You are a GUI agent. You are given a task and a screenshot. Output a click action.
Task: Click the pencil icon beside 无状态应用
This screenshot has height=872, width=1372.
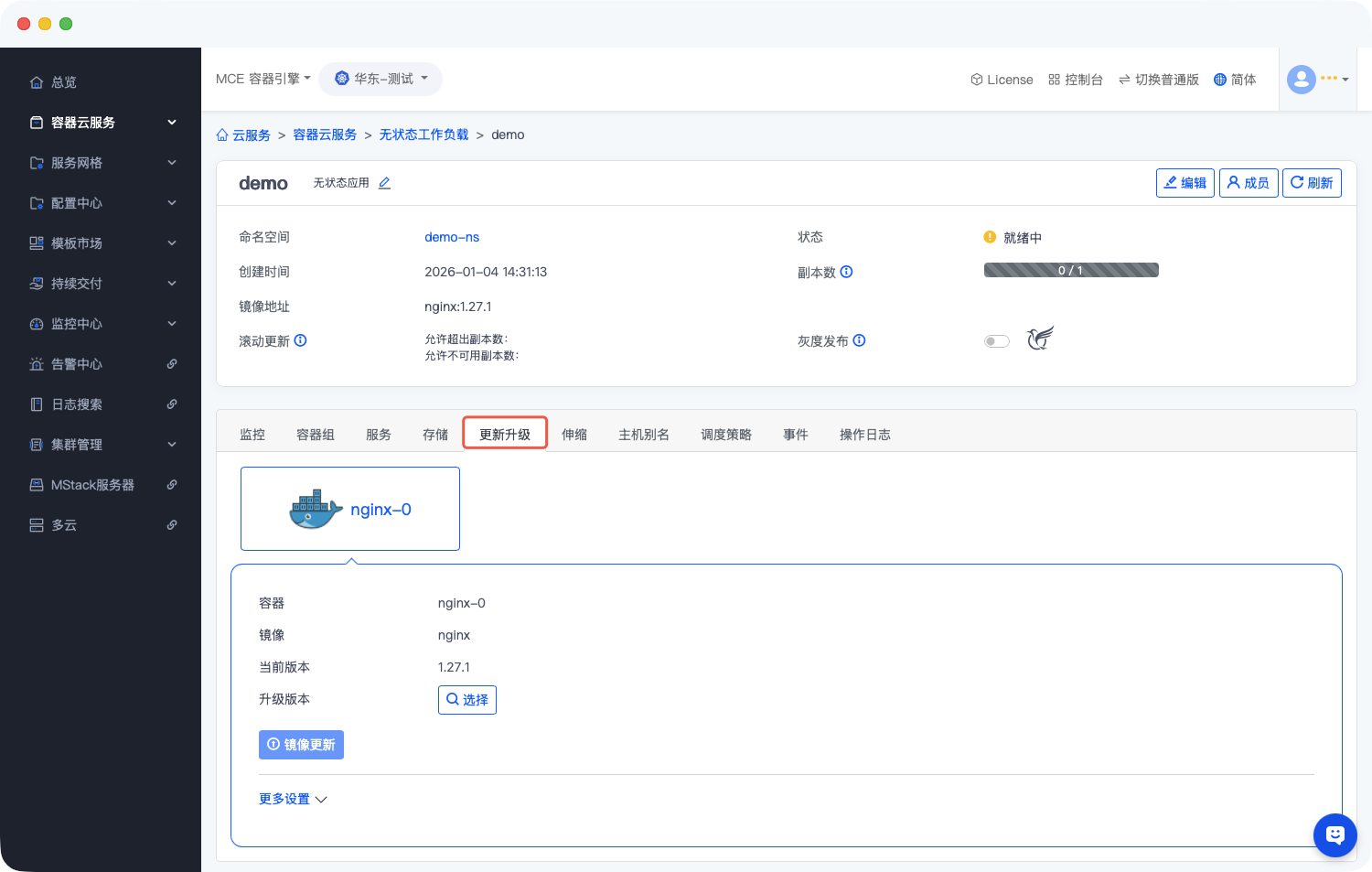click(x=384, y=183)
